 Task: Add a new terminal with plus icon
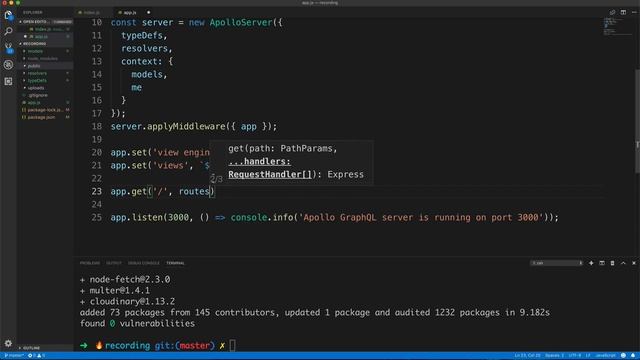point(591,263)
